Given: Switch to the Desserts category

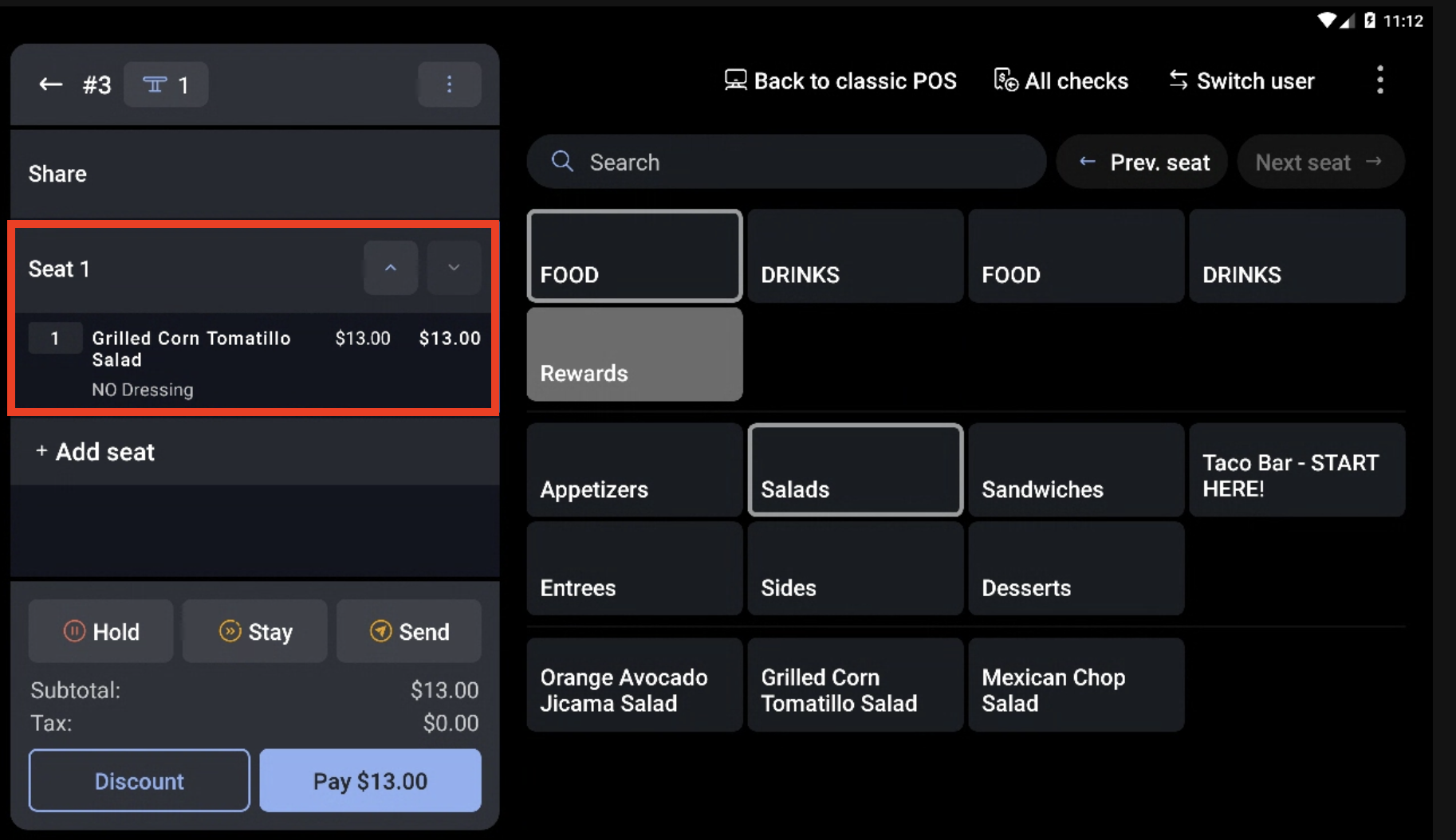Looking at the screenshot, I should 1075,568.
